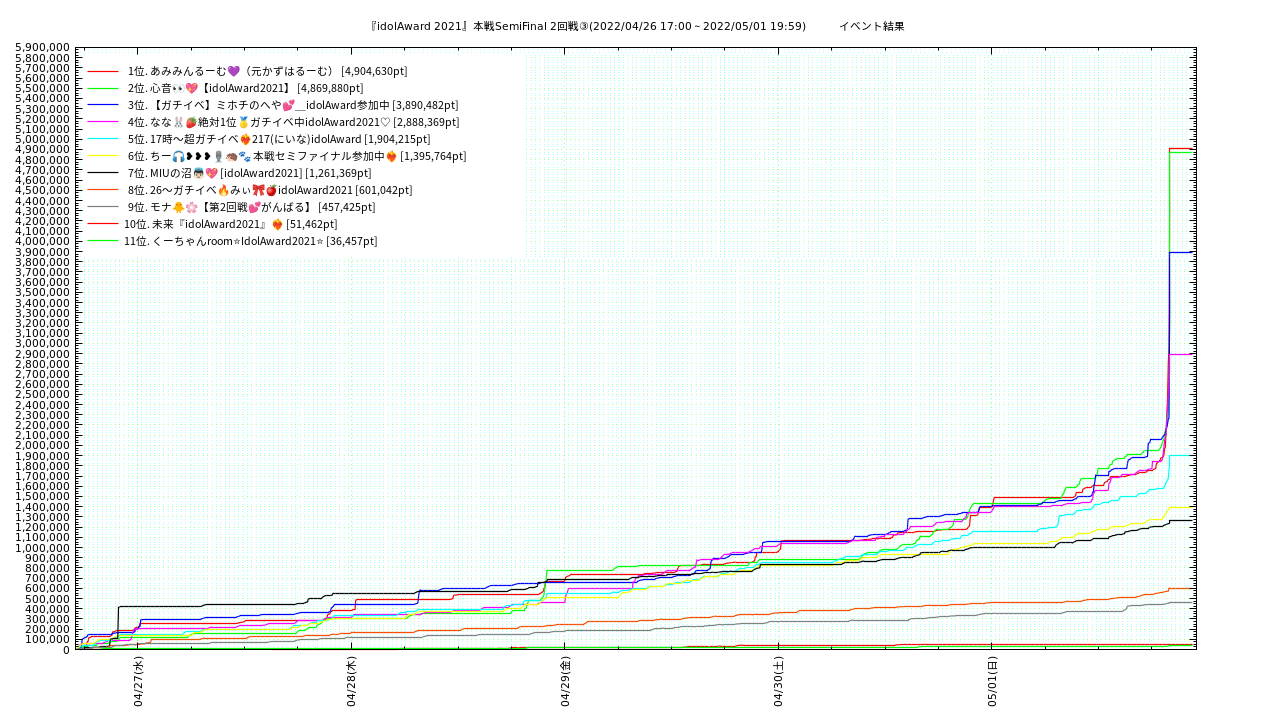Screen dimensions: 1280x720
Task: Click the magenta line sample for 4位
Action: (102, 122)
